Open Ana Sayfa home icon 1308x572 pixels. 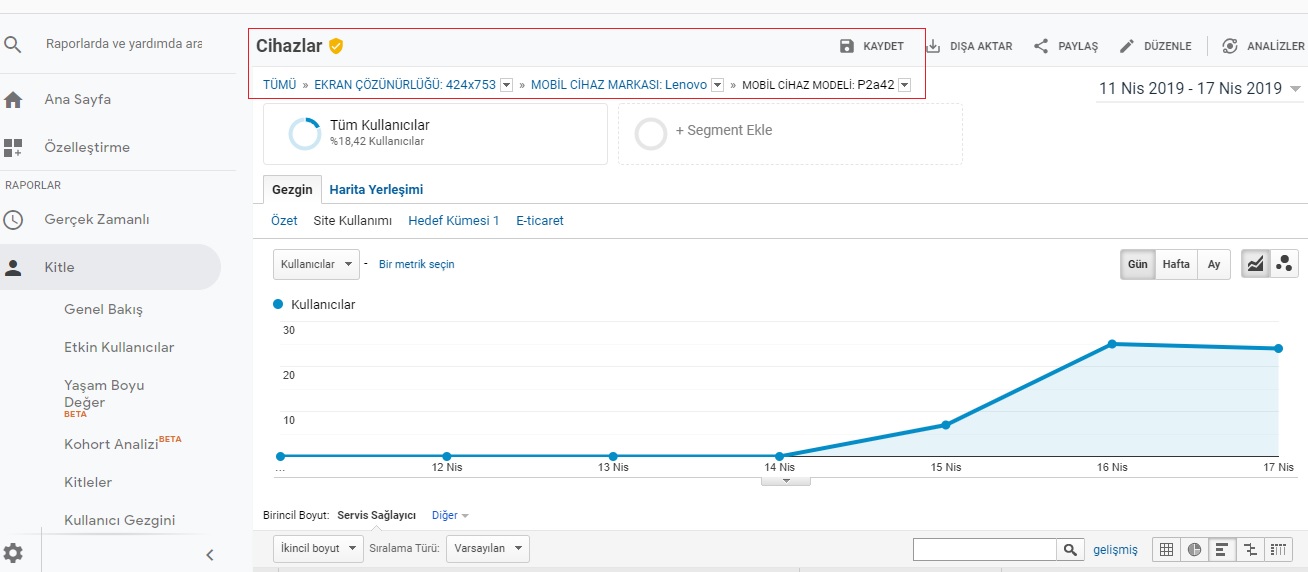pyautogui.click(x=13, y=100)
